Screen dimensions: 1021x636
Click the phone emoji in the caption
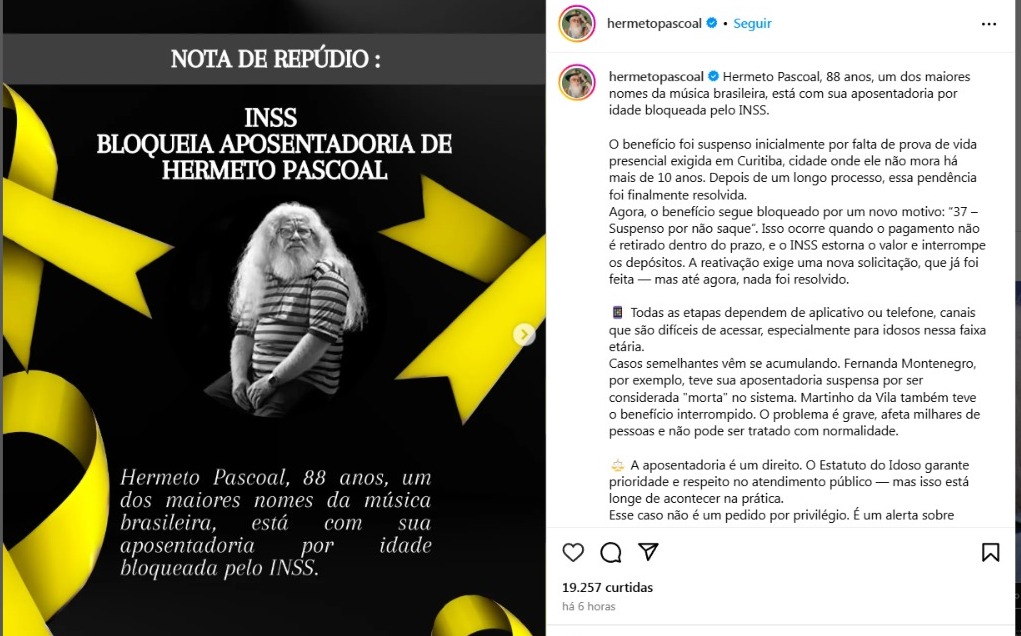coord(617,312)
